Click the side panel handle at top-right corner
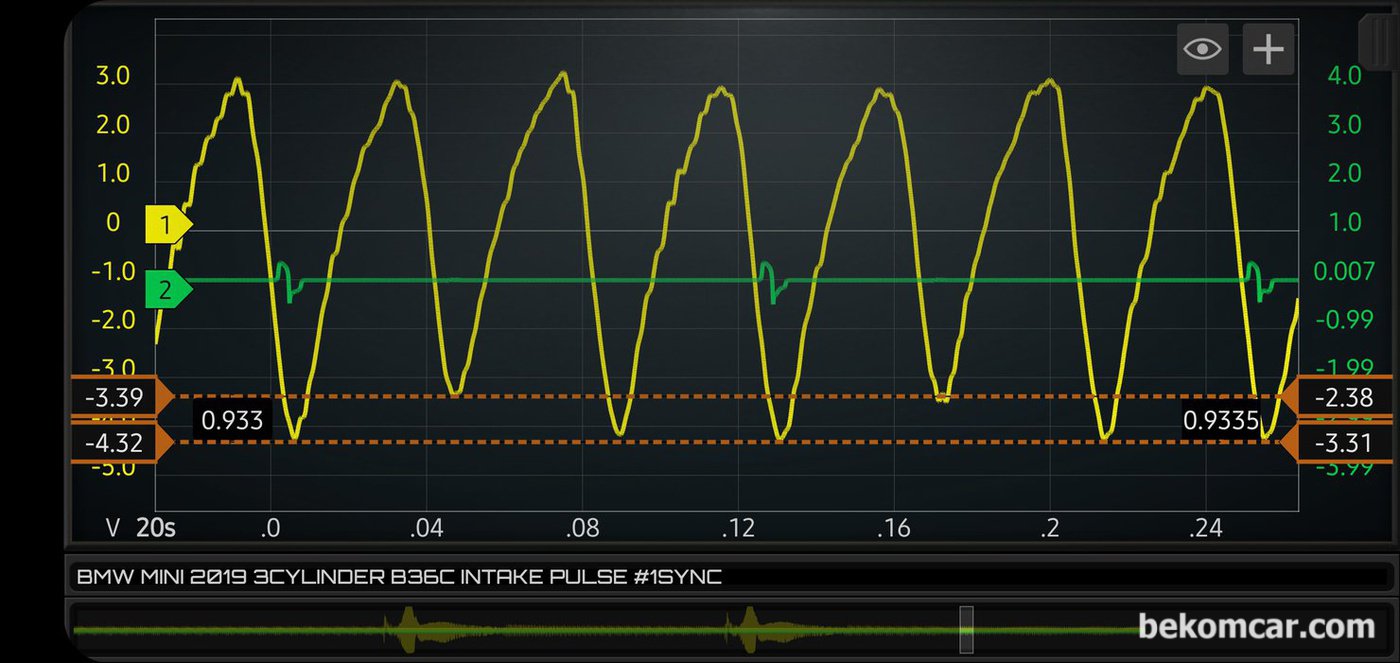This screenshot has height=663, width=1400. click(1377, 40)
